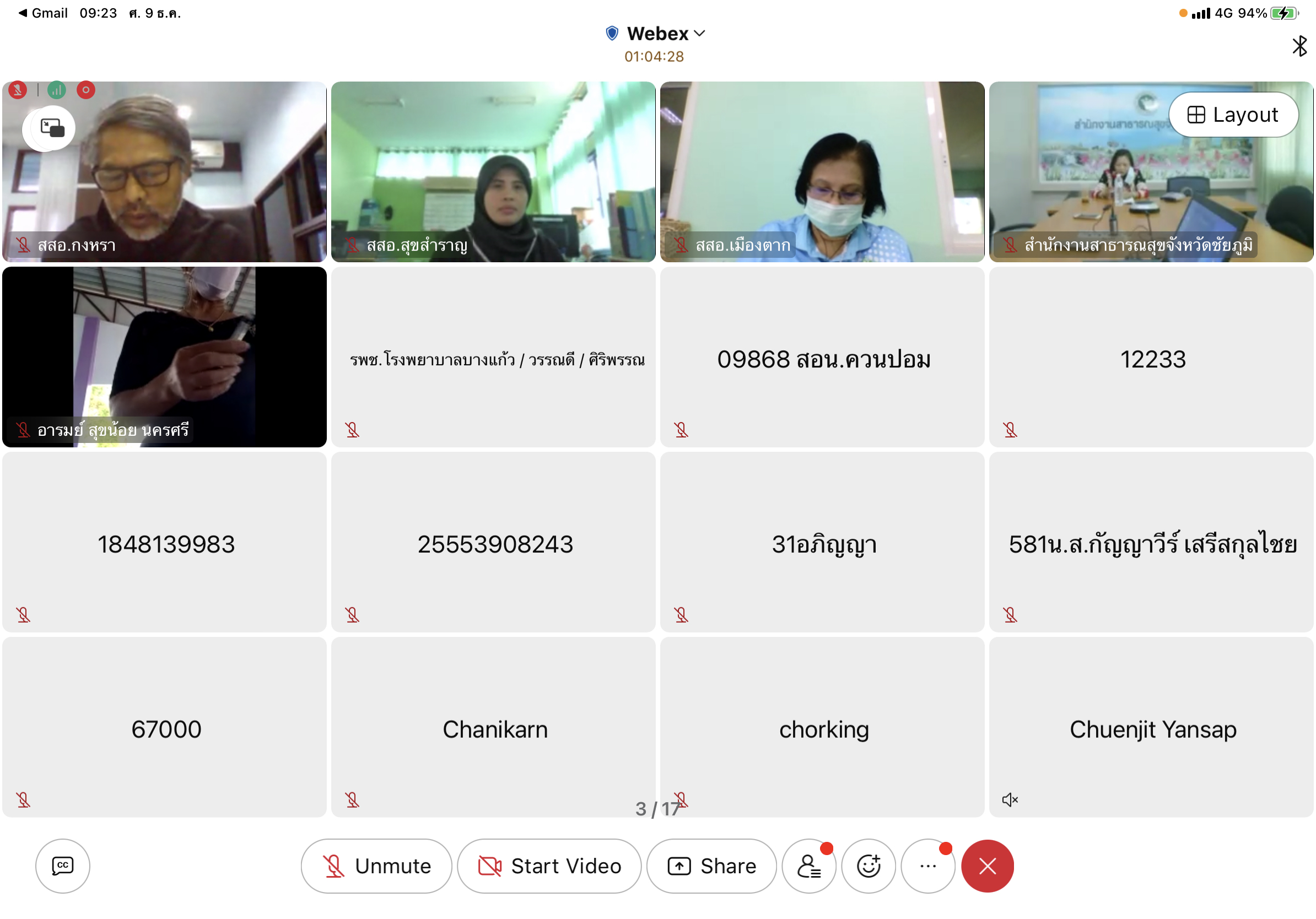The width and height of the screenshot is (1316, 919).
Task: Share your screen content
Action: (x=711, y=866)
